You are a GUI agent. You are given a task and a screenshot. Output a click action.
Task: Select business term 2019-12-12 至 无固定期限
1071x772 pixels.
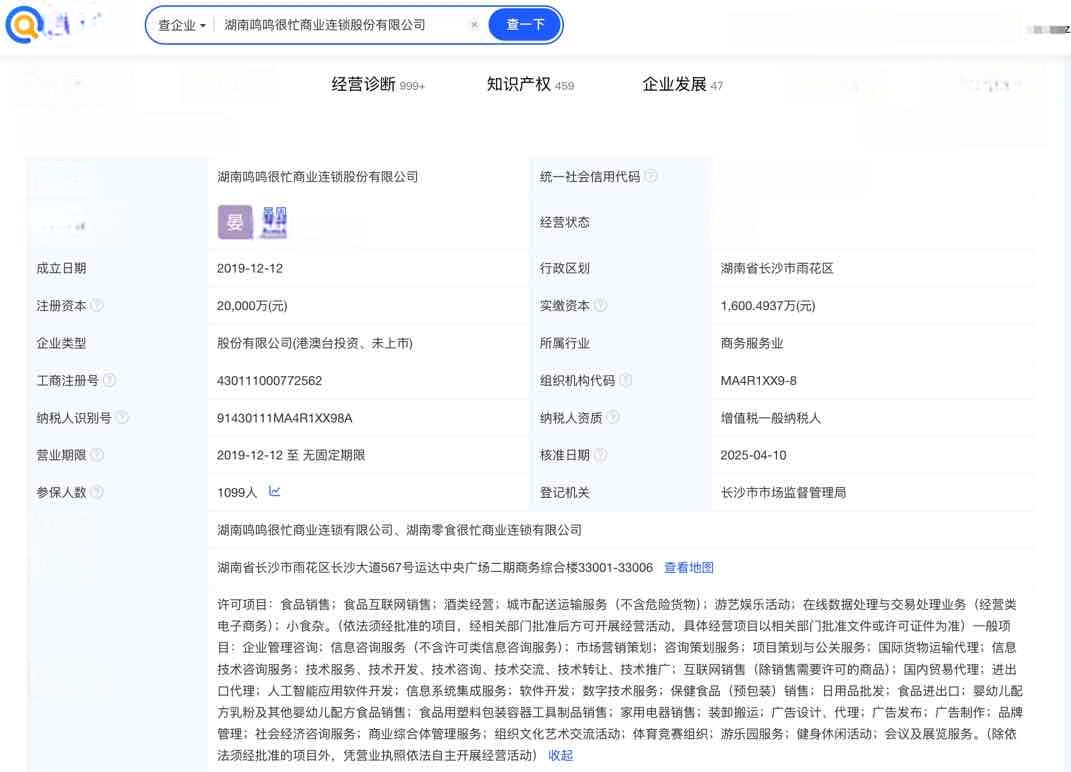coord(291,455)
